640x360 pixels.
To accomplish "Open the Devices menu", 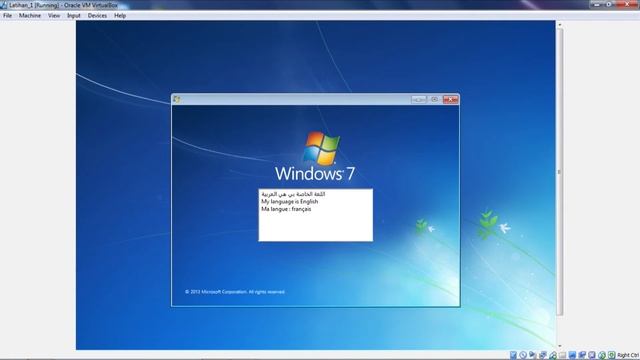I will coord(97,16).
